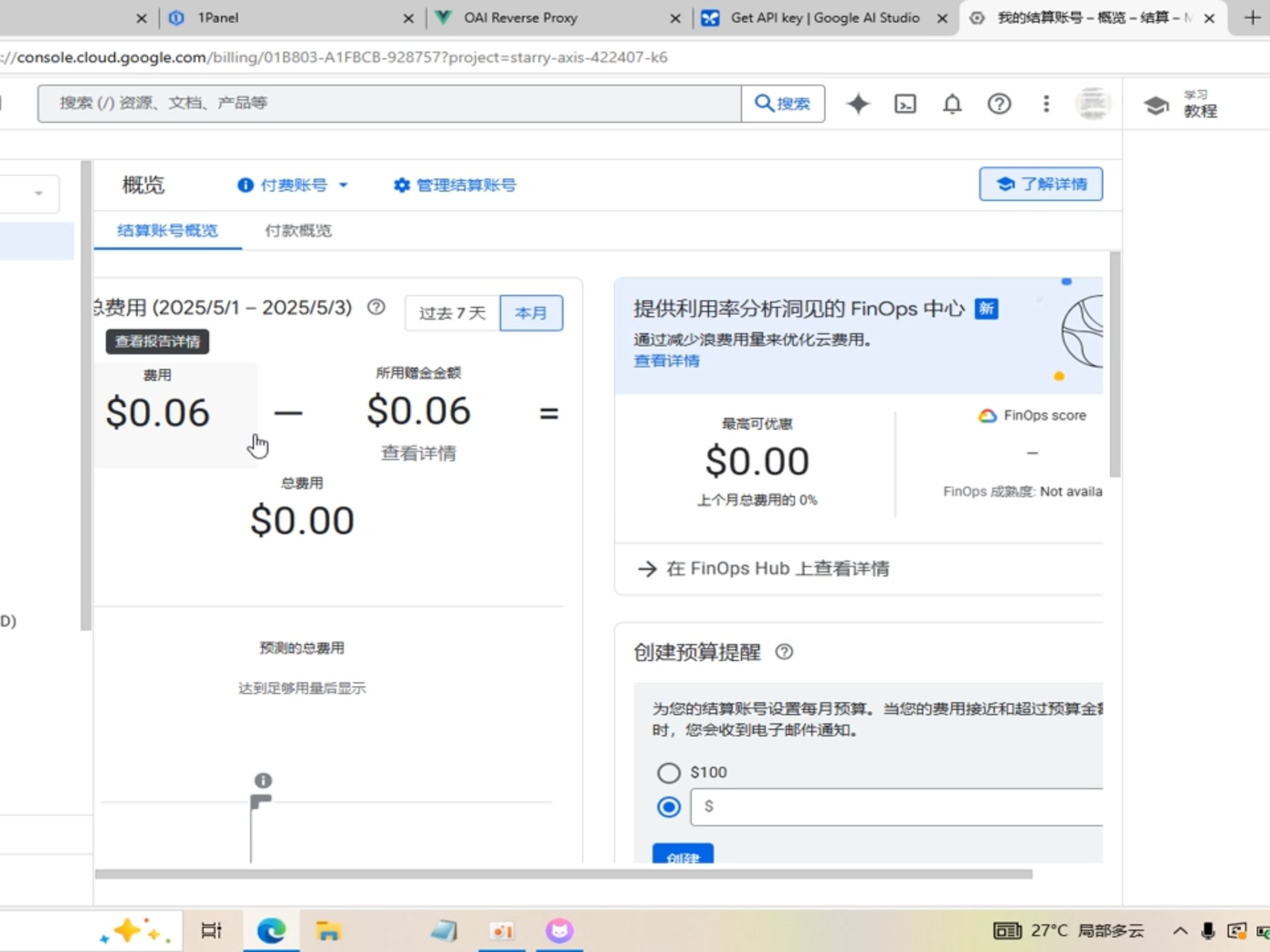
Task: Expand the 付费账号 dropdown
Action: point(293,185)
